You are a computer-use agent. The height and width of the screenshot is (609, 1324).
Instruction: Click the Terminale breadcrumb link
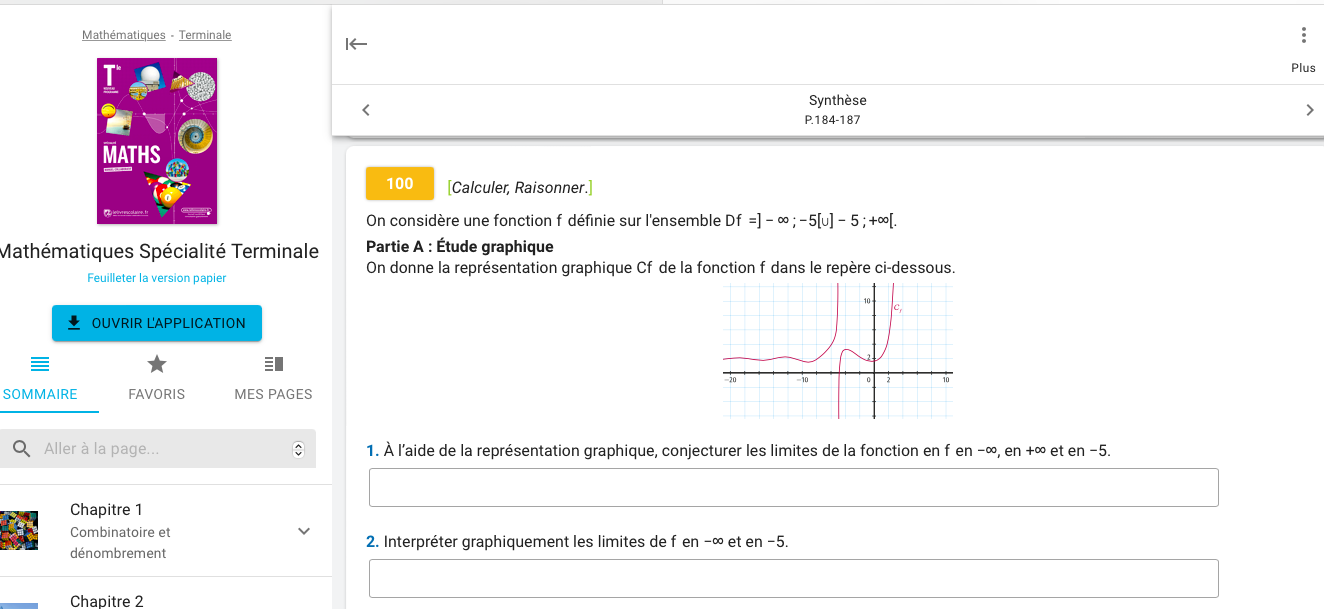(x=205, y=35)
